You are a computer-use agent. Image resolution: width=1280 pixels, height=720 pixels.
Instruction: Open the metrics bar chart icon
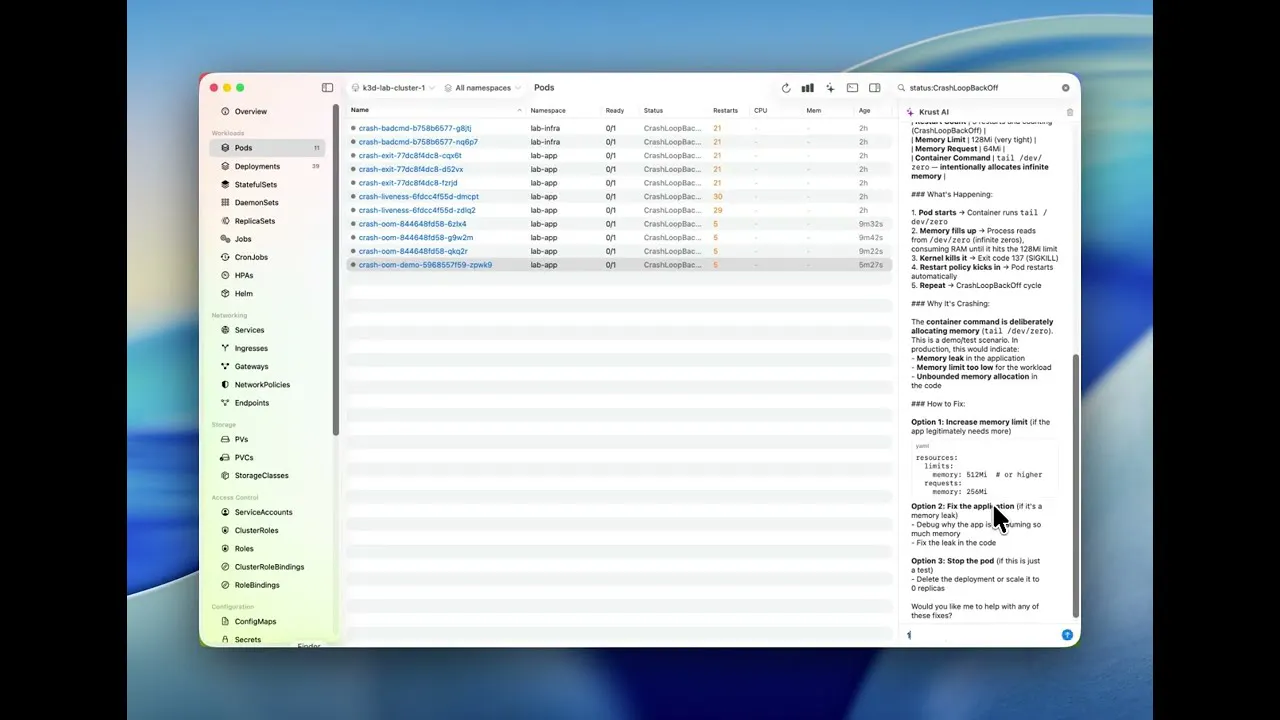point(807,88)
